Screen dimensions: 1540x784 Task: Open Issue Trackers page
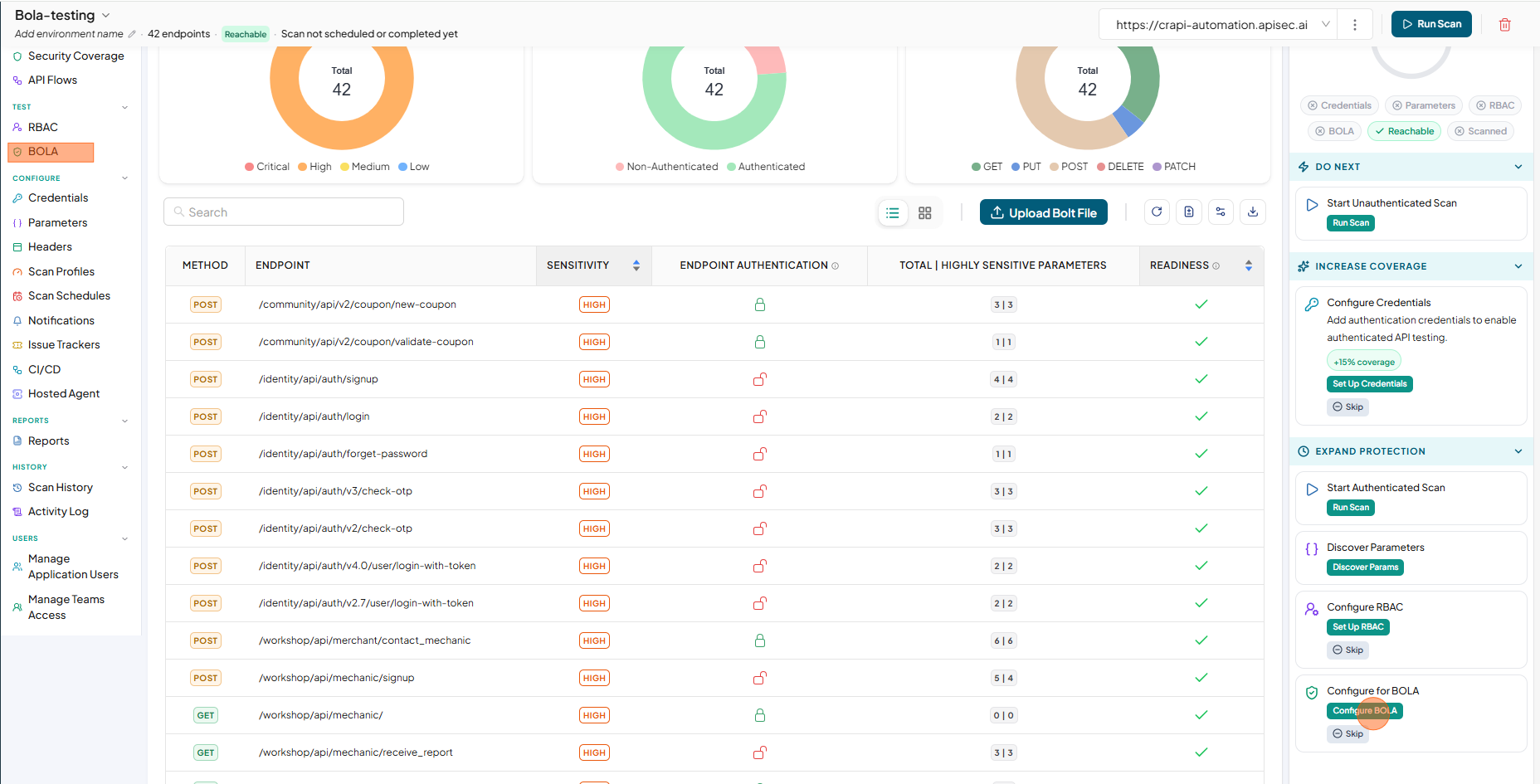(x=64, y=344)
